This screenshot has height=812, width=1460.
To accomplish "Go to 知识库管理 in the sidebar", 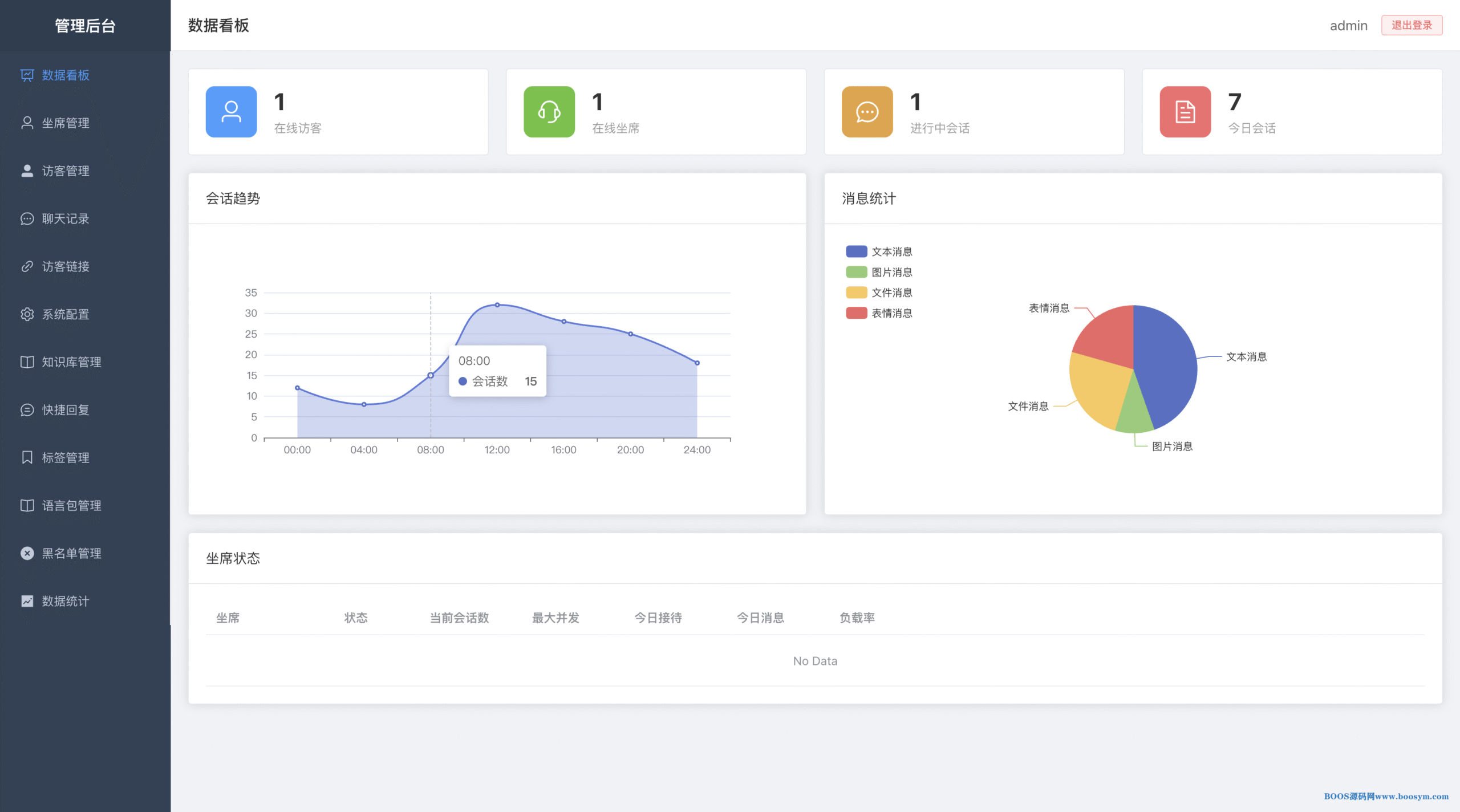I will pyautogui.click(x=71, y=362).
